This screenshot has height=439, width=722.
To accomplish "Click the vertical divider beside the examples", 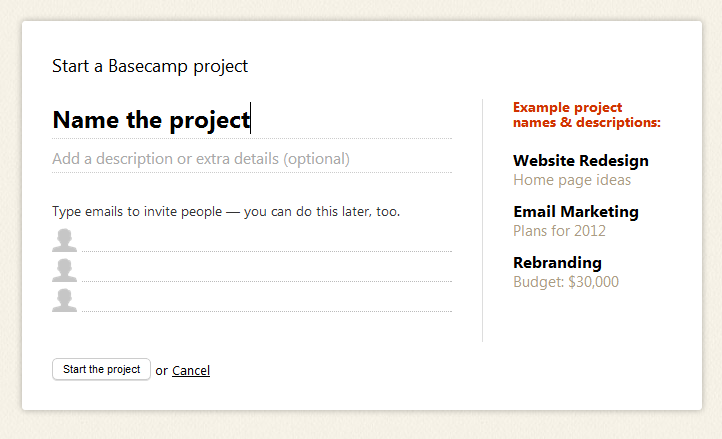I will tap(483, 220).
